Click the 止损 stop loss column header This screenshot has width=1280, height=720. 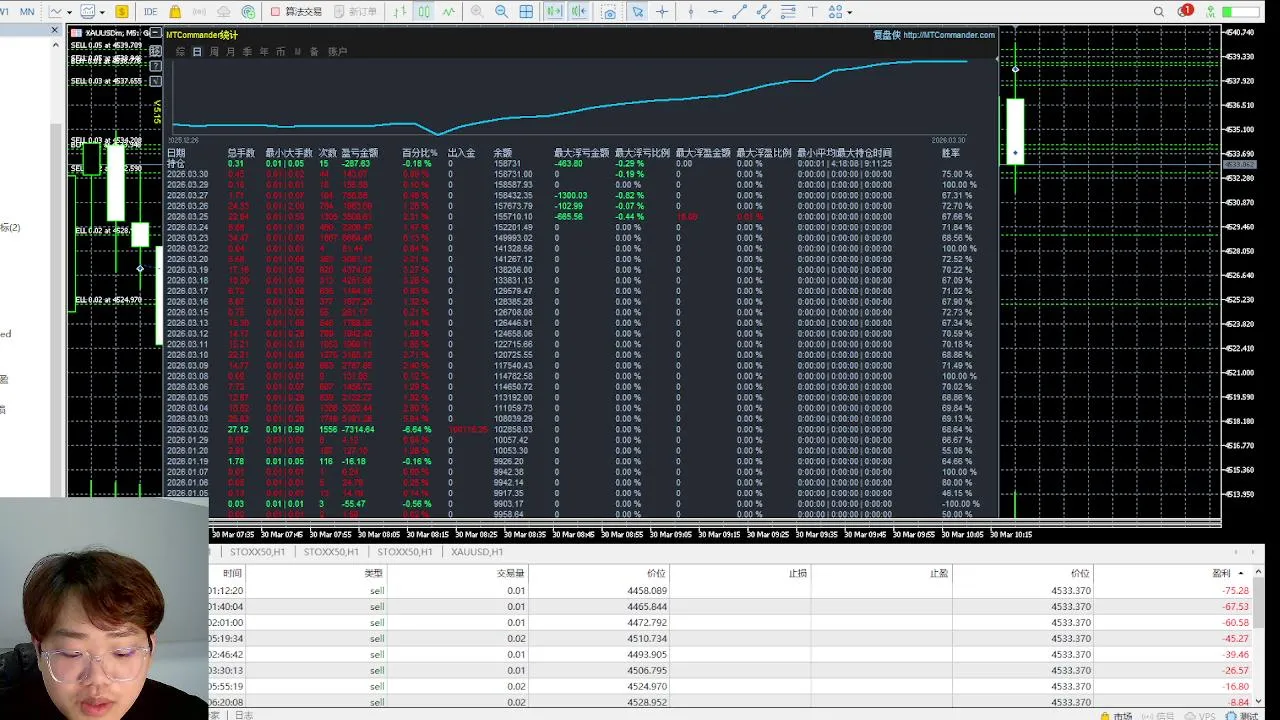(798, 574)
